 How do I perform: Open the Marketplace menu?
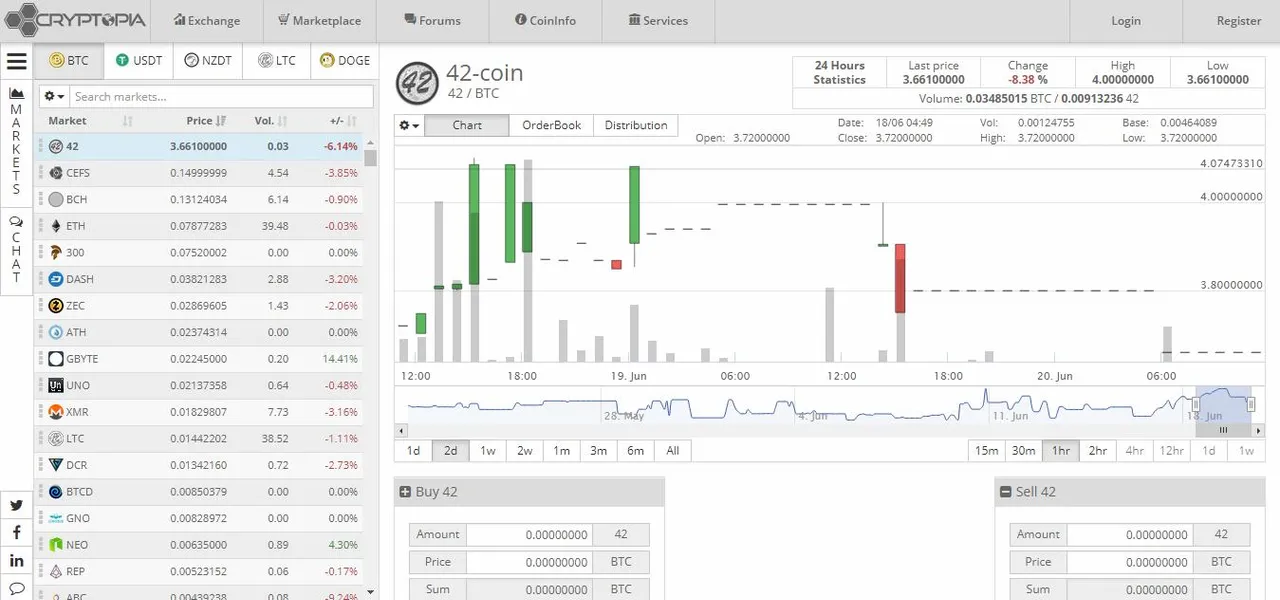(320, 20)
